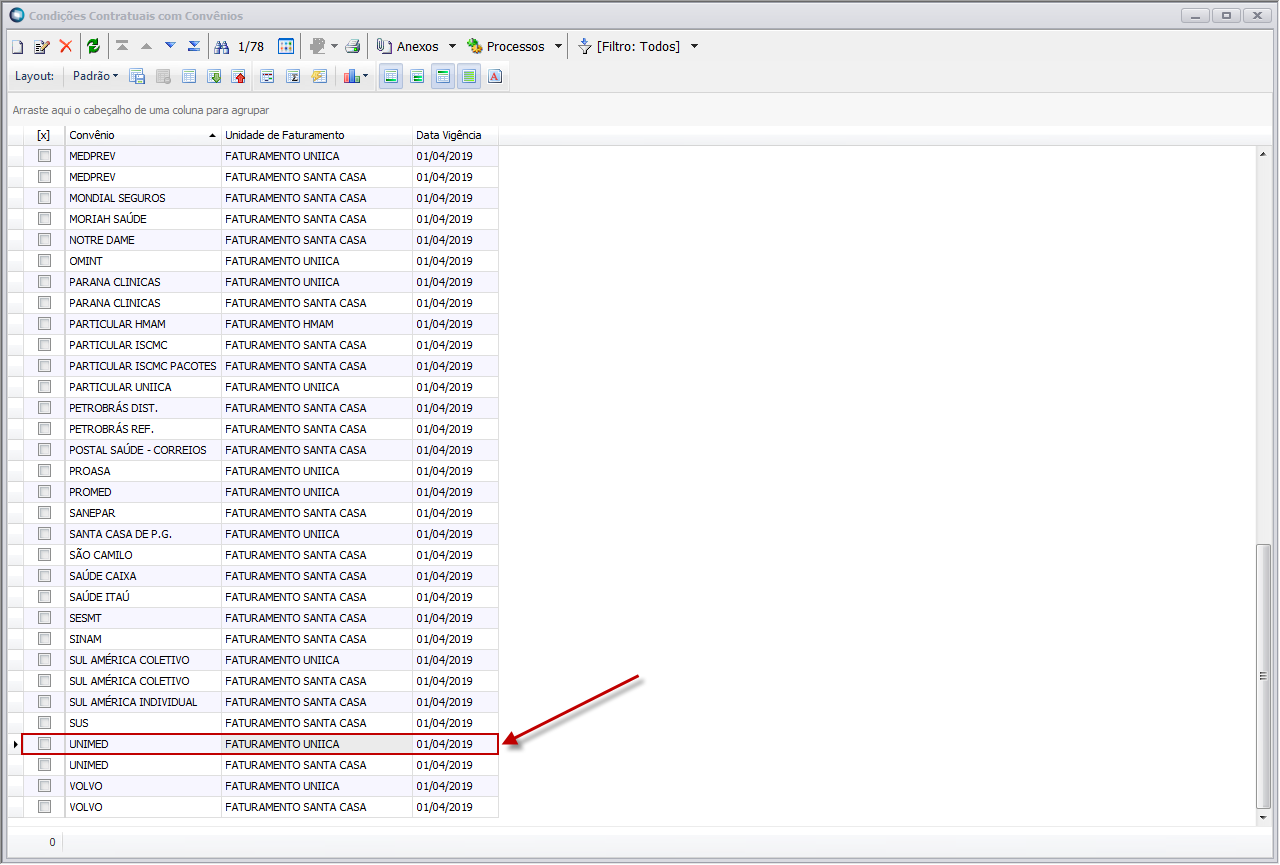Click the PARTICULAR ISCMC PACOTES cell

[143, 366]
